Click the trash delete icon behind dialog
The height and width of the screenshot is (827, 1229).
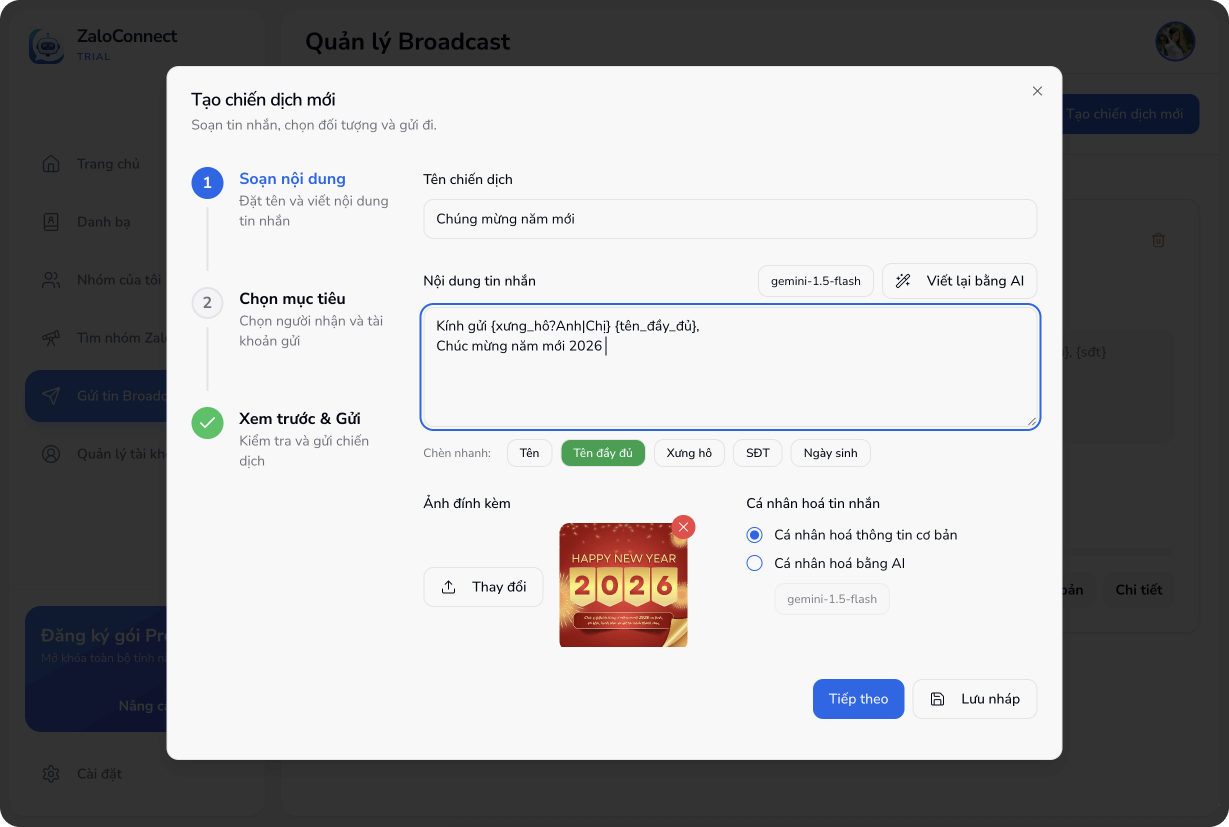point(1158,240)
